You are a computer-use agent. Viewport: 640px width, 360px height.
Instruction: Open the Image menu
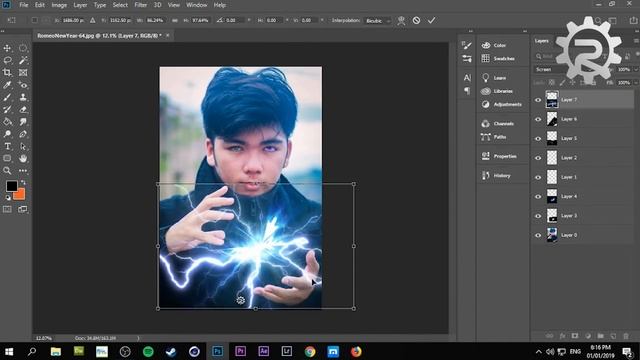59,5
